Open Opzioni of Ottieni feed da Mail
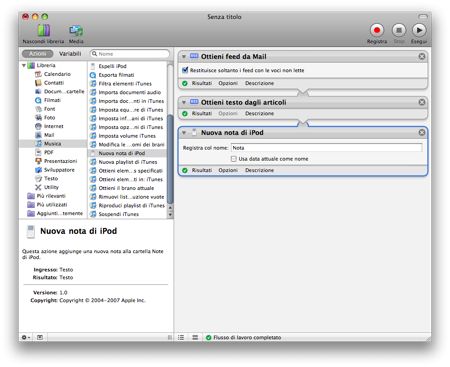 coord(228,83)
